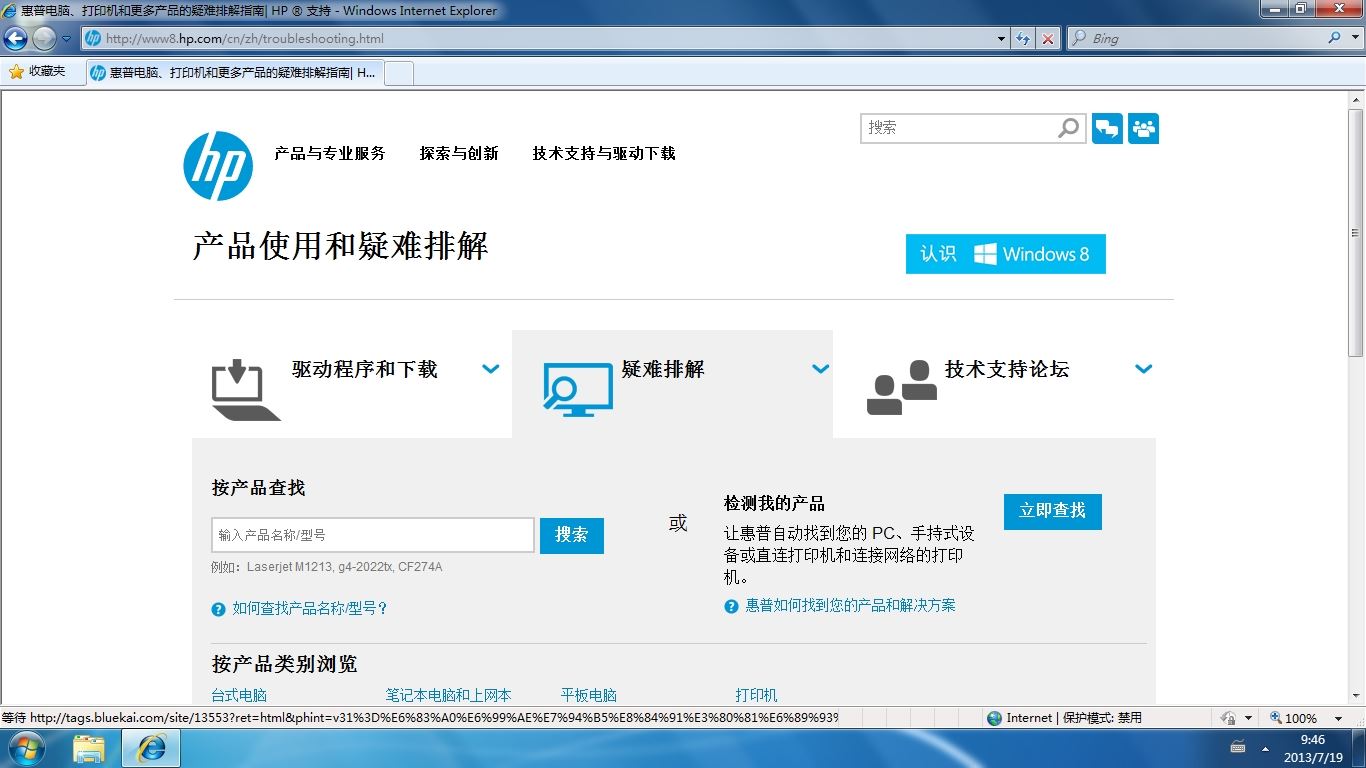Screen dimensions: 1366x768
Task: Open the Bing search provider dropdown
Action: click(x=1354, y=38)
